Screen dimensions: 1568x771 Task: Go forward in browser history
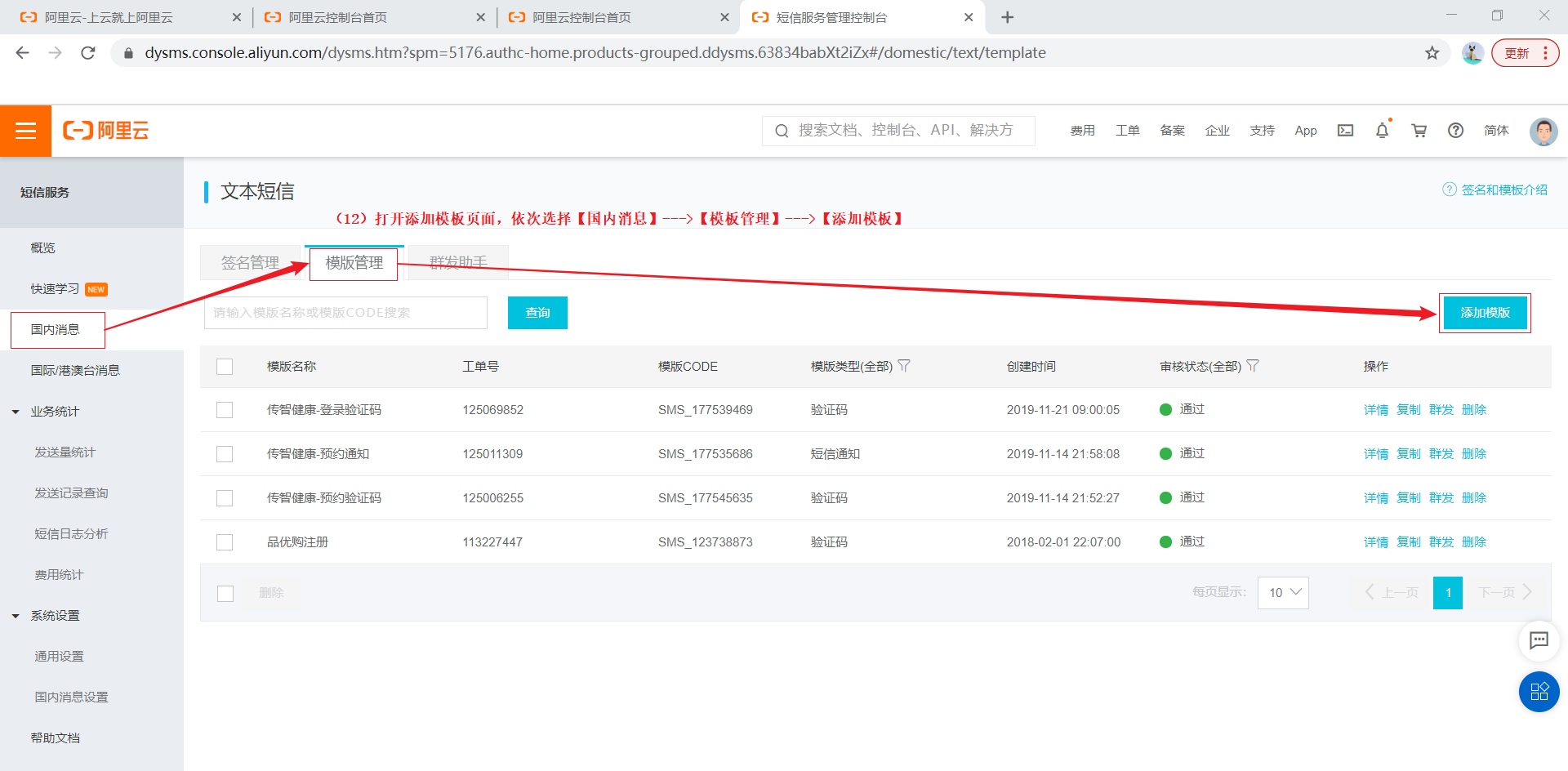pyautogui.click(x=55, y=53)
